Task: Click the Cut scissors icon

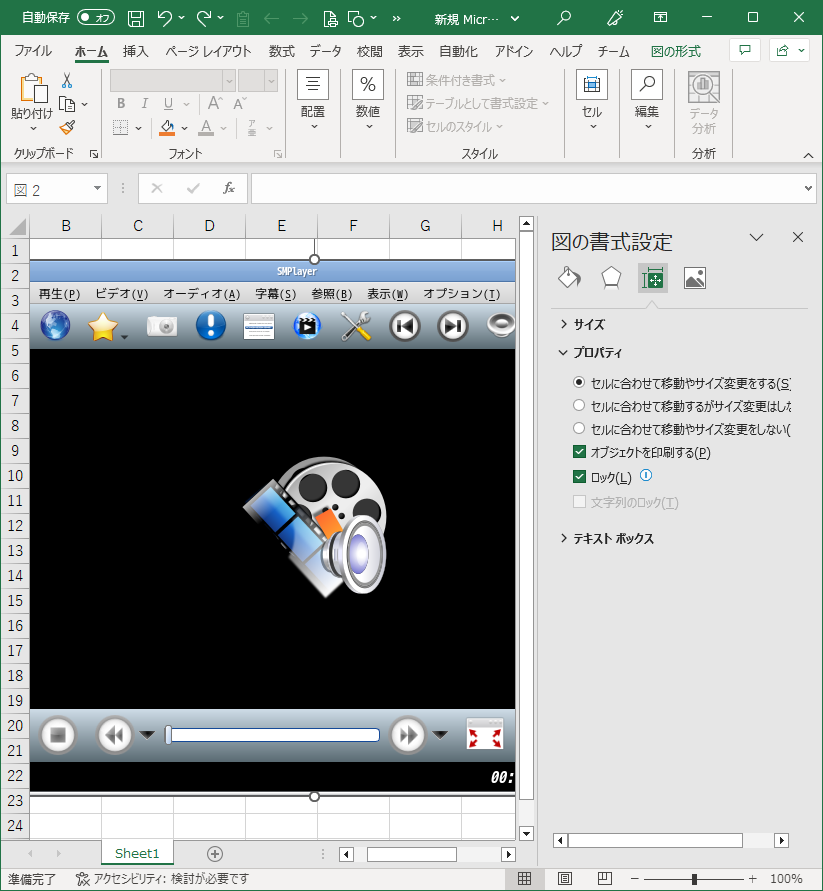Action: [x=67, y=81]
